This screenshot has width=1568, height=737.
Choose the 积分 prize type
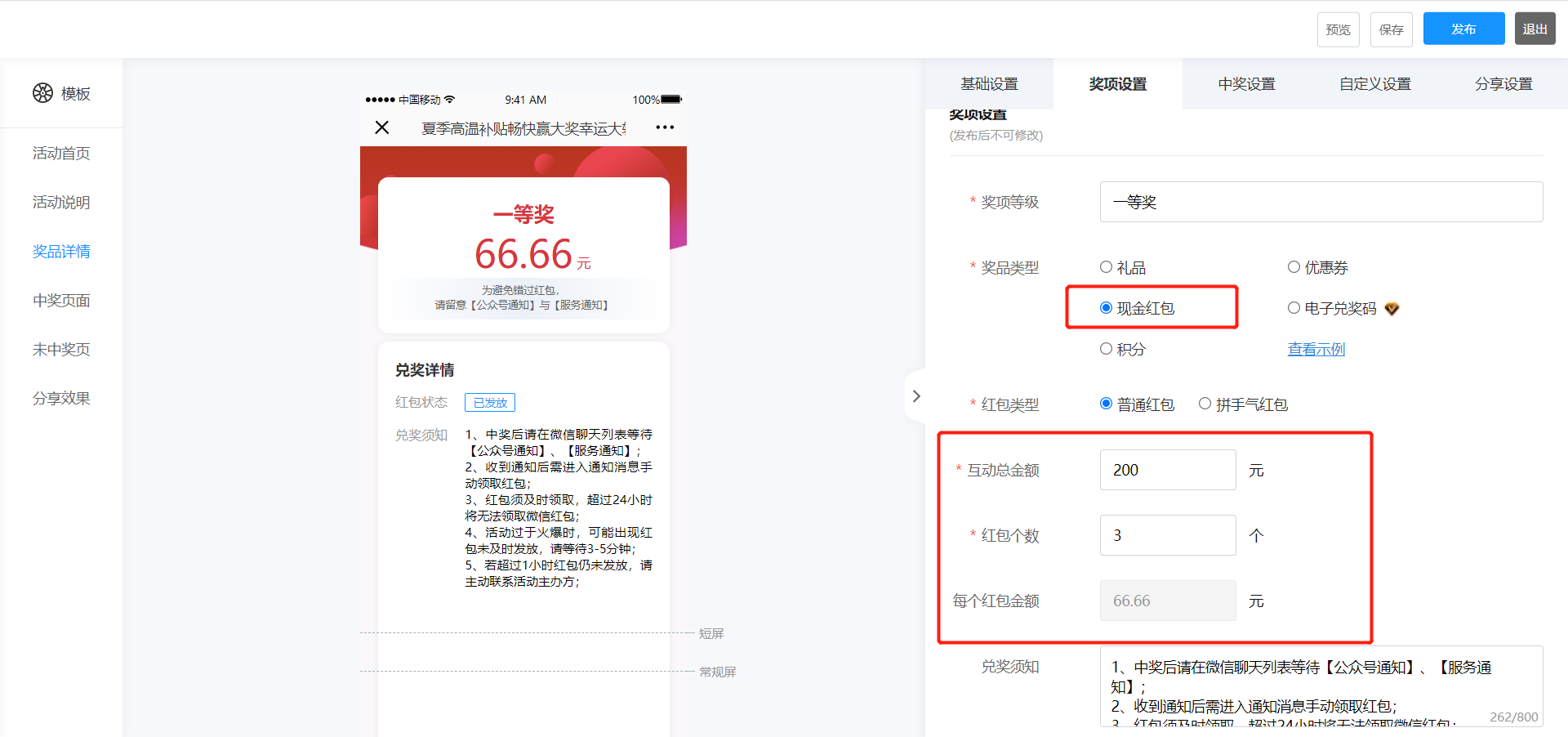tap(1106, 349)
